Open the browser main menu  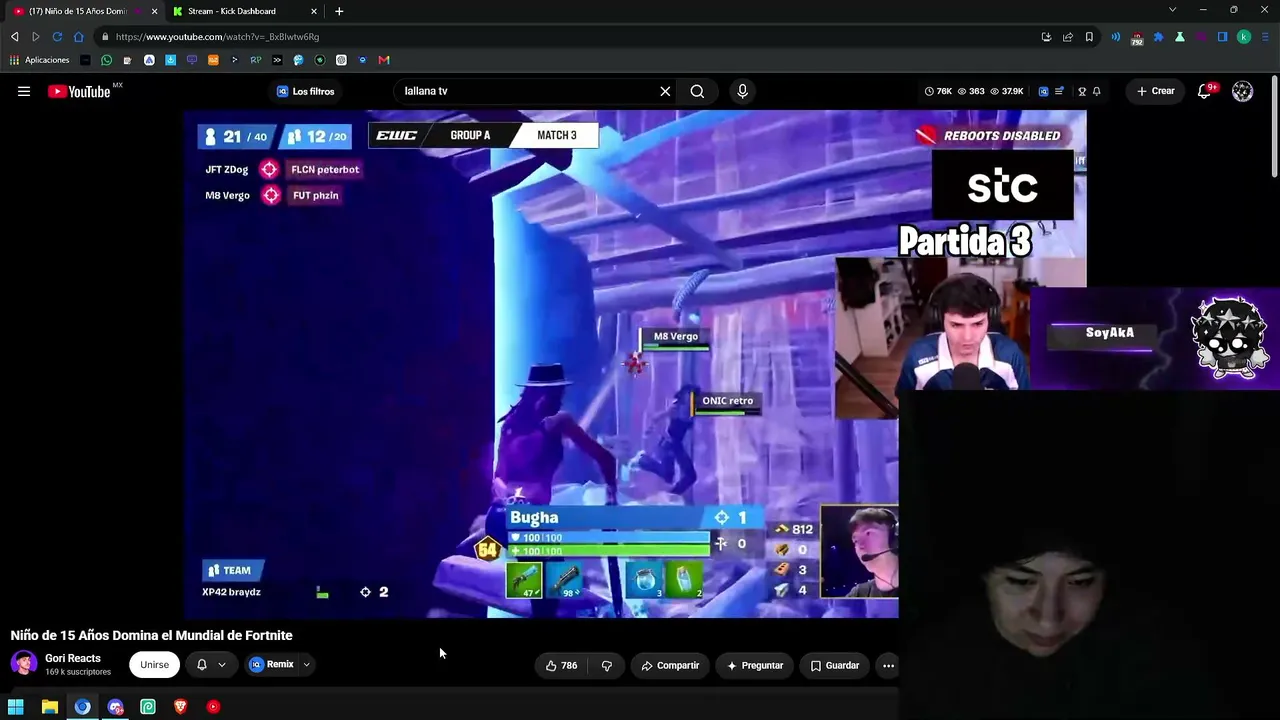[1266, 37]
